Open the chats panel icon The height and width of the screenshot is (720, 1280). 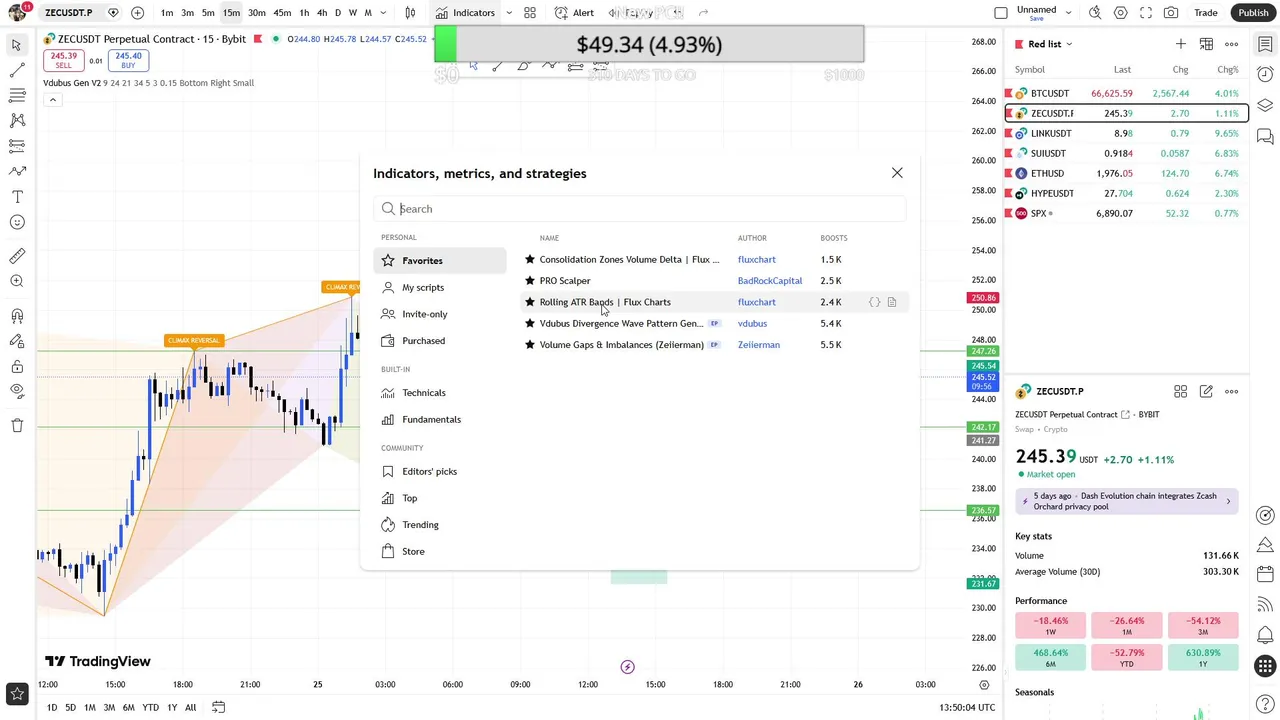point(1265,137)
